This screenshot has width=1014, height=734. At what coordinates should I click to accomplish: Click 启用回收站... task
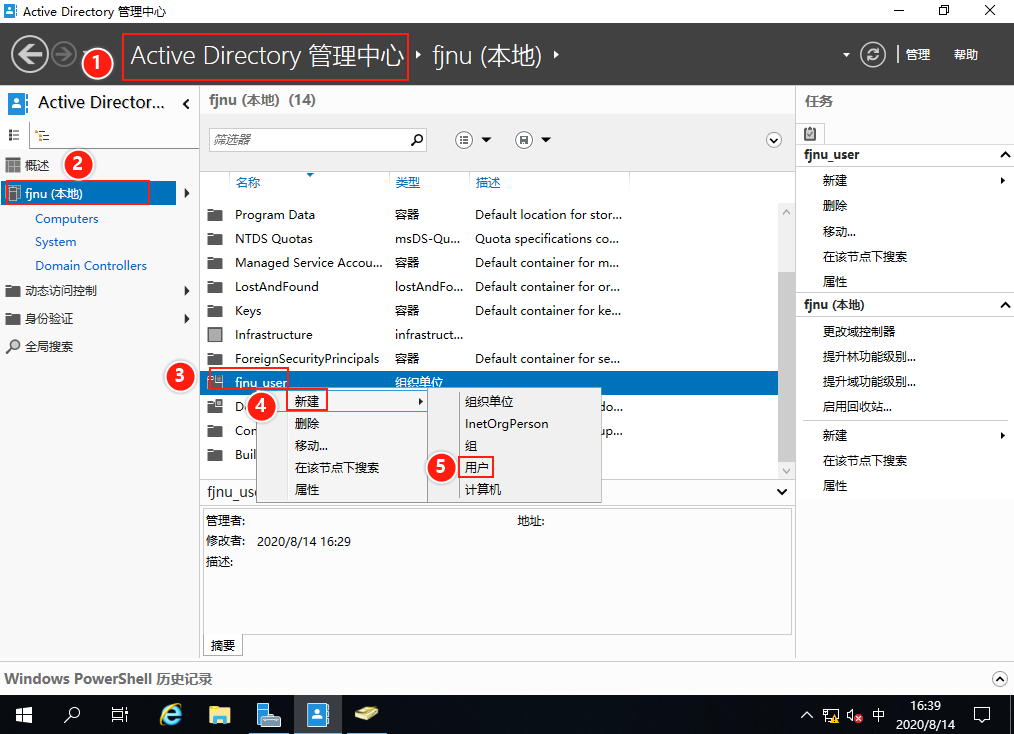pyautogui.click(x=857, y=407)
